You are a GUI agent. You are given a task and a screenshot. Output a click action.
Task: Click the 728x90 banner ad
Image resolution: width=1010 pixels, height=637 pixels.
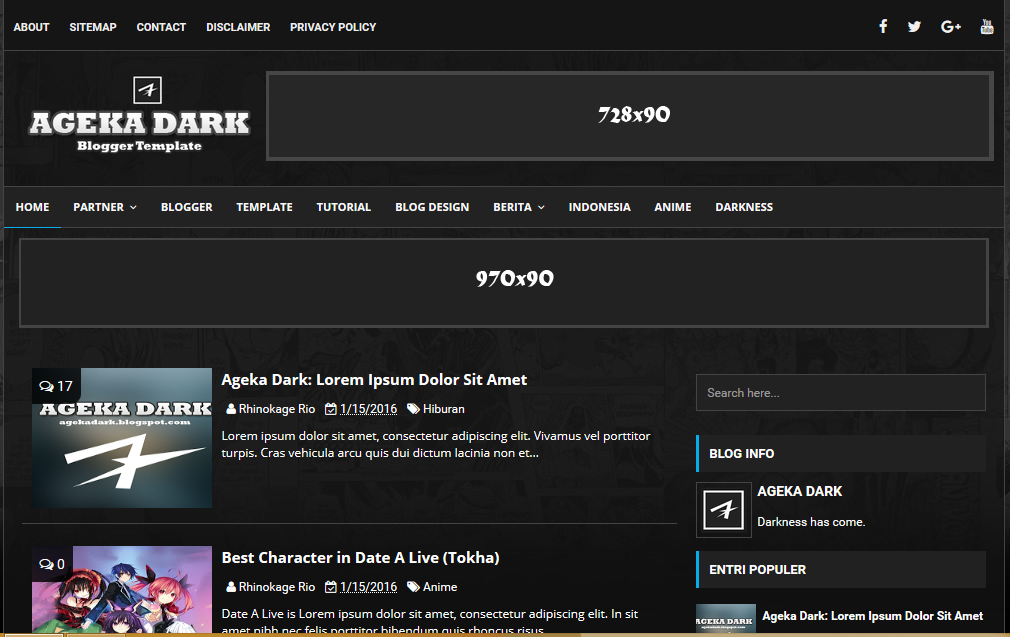(x=630, y=115)
